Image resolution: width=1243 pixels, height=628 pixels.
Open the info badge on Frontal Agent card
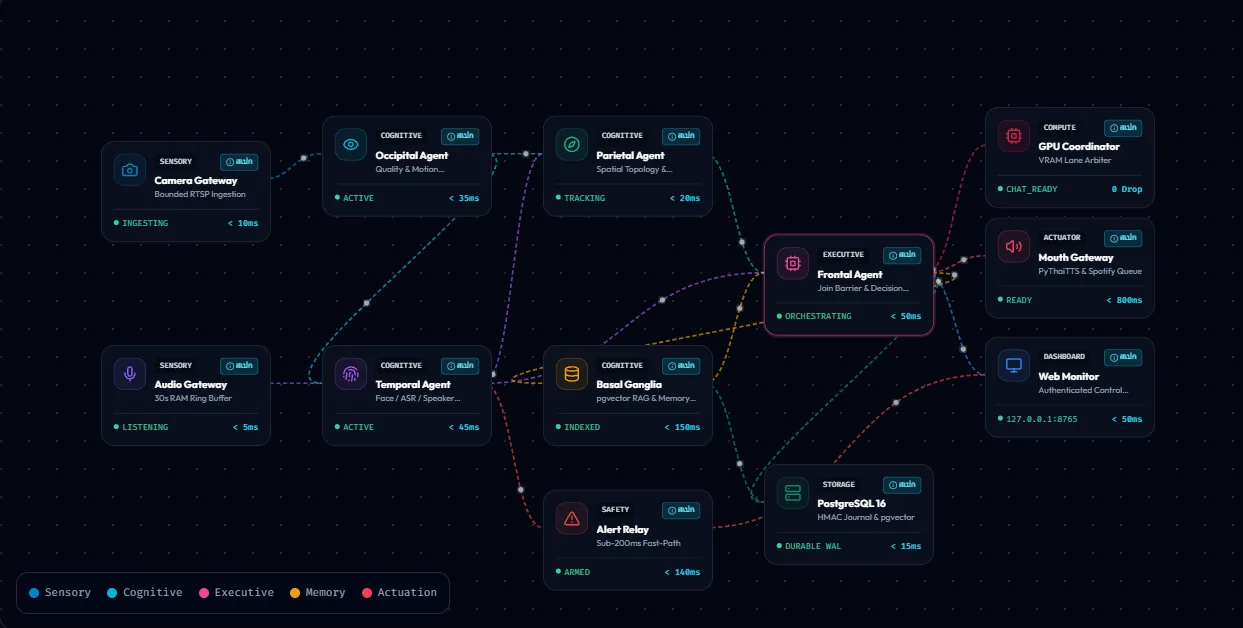point(902,254)
